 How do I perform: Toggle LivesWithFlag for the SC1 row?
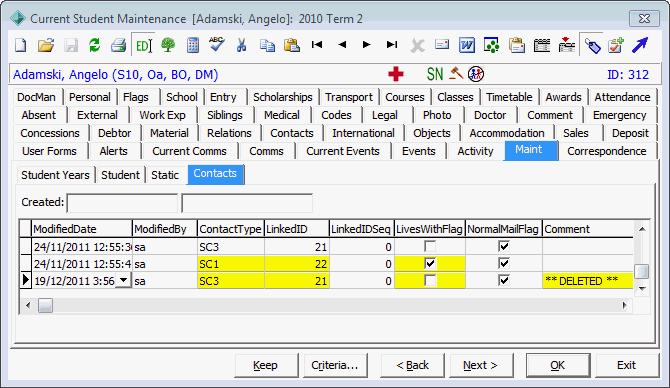tap(430, 263)
